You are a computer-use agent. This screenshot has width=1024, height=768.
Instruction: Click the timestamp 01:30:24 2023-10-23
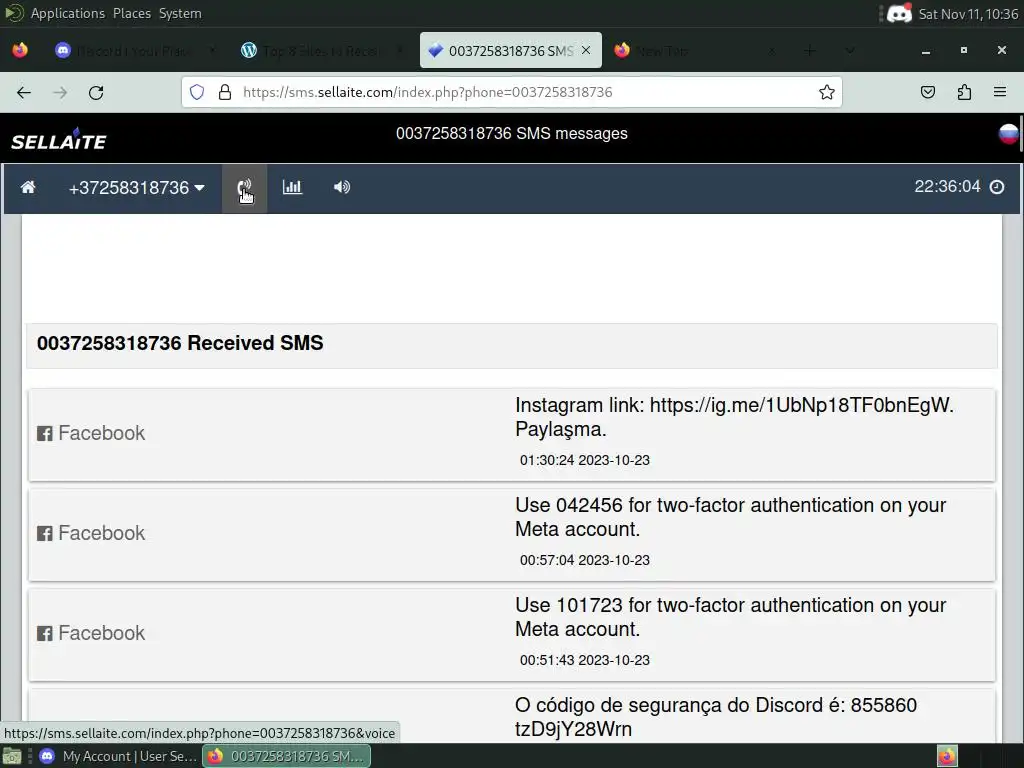click(584, 460)
